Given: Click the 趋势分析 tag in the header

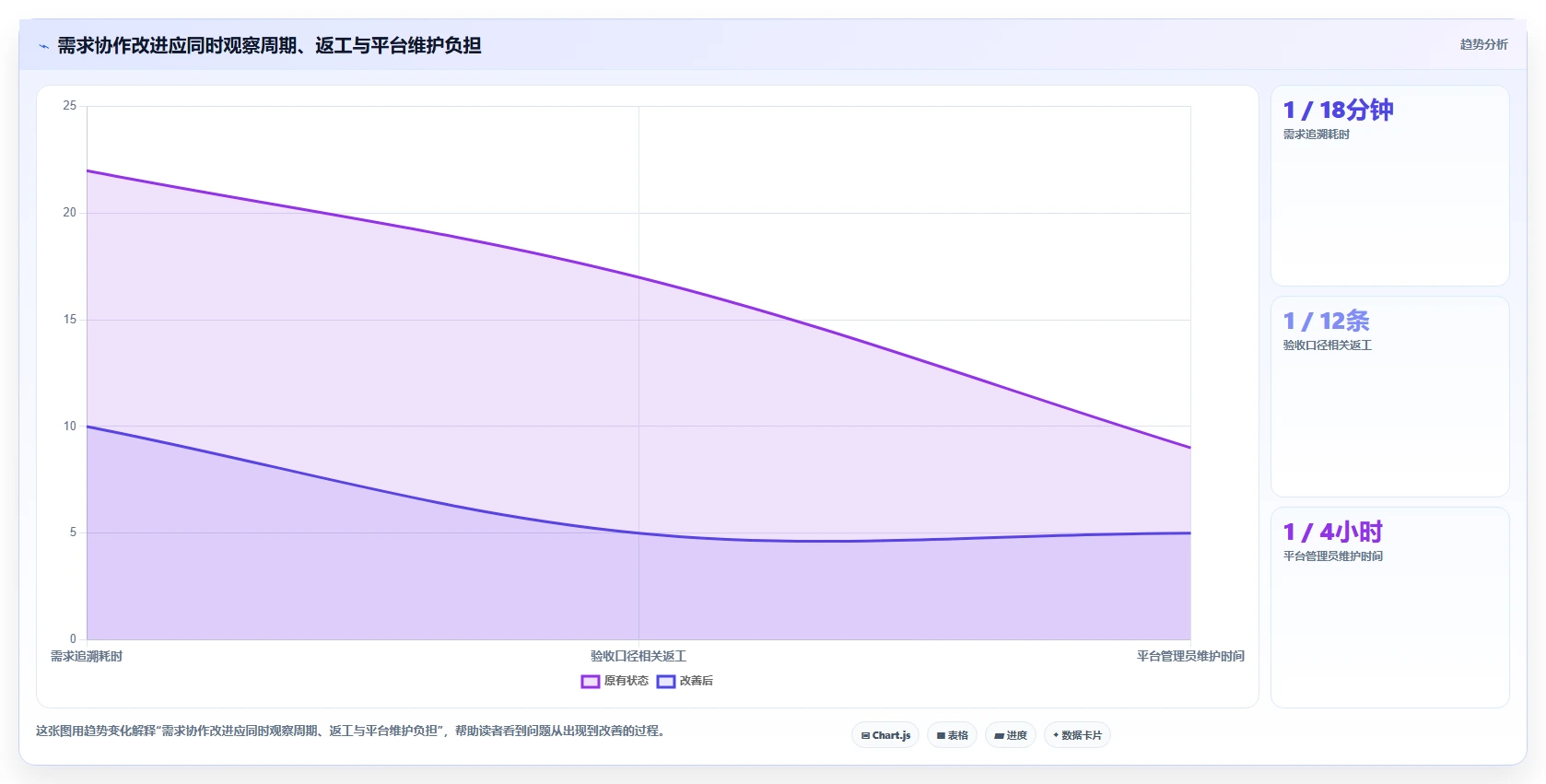Looking at the screenshot, I should 1483,44.
